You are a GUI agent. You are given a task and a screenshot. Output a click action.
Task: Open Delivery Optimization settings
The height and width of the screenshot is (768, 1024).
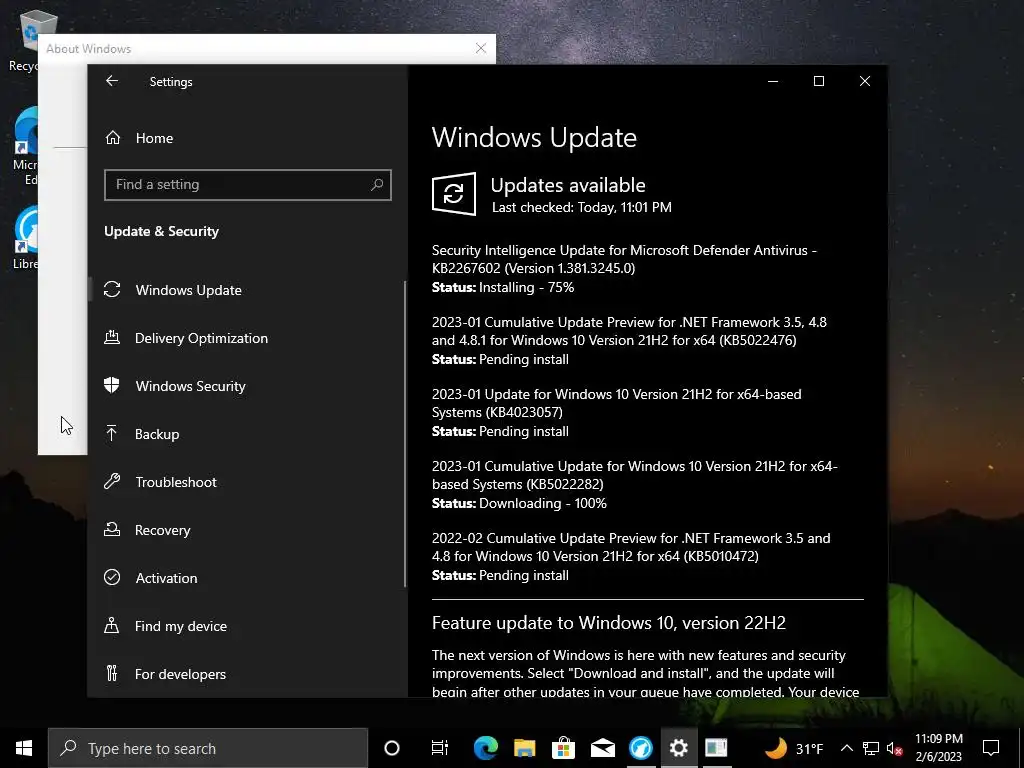click(201, 338)
